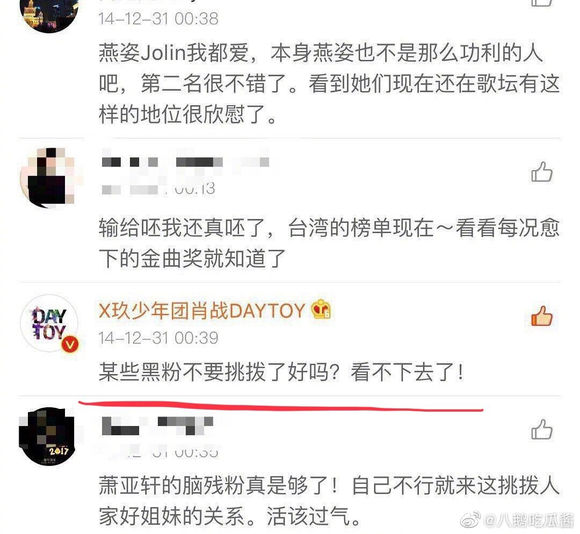The image size is (580, 534).
Task: Tap the Weibo logo in the watermark
Action: click(x=471, y=520)
